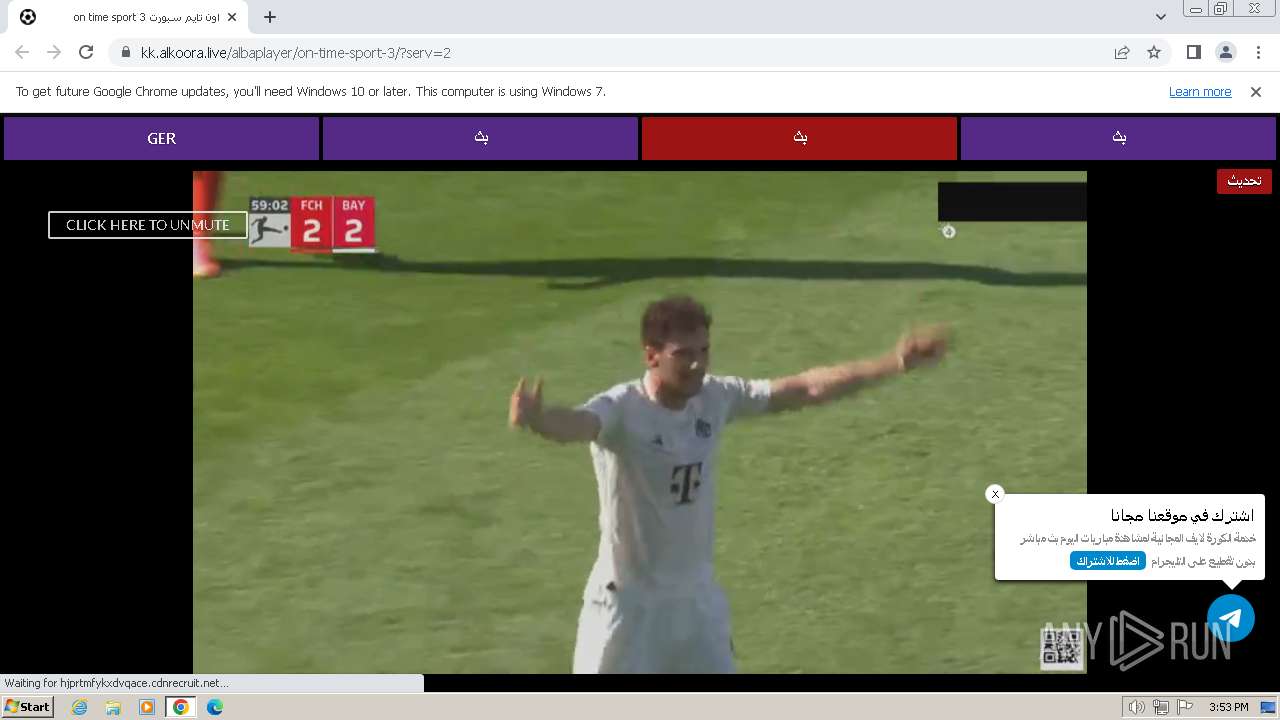Open Windows Start menu

click(x=28, y=706)
